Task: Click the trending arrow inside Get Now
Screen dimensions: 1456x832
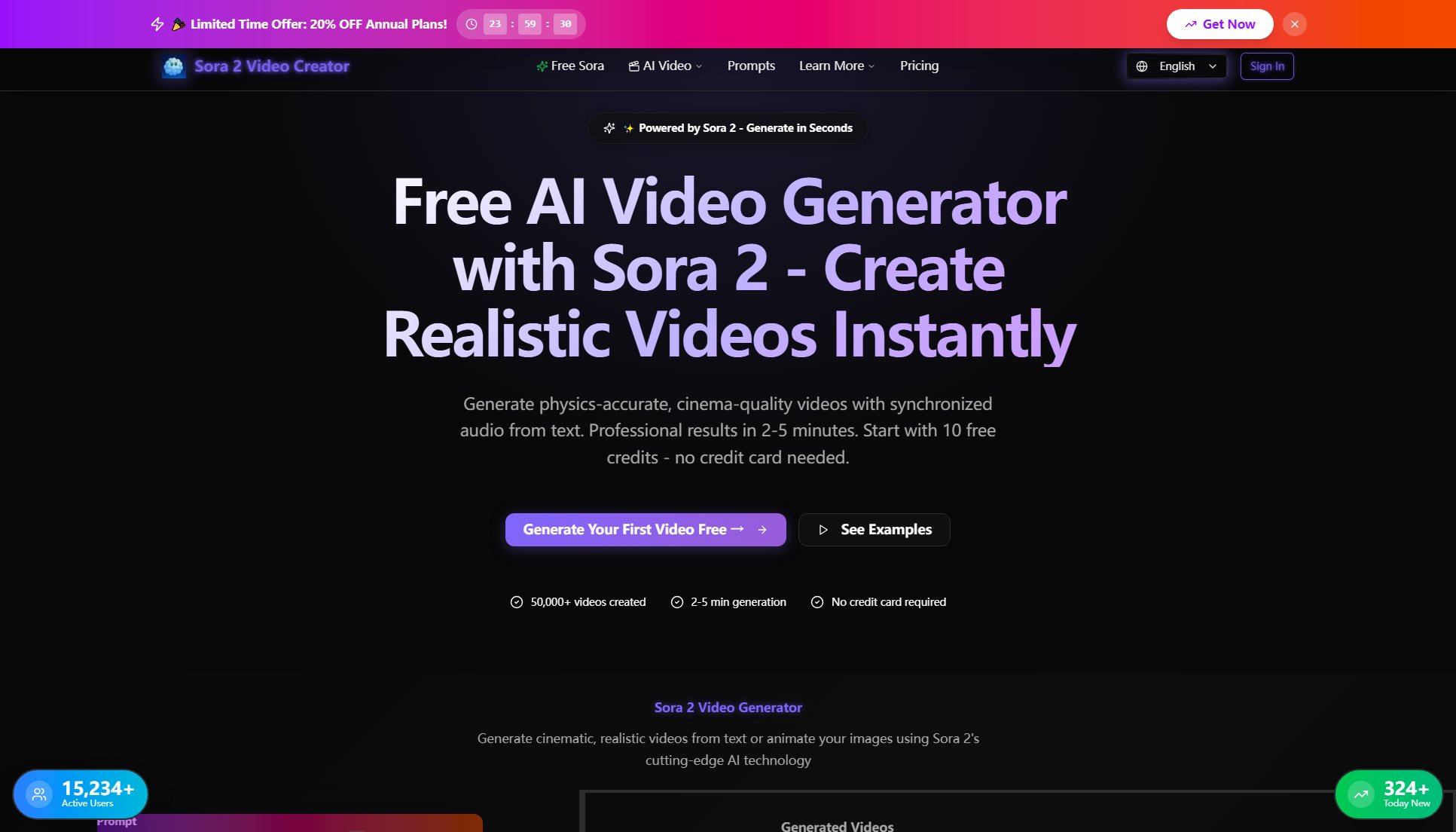Action: [x=1190, y=23]
